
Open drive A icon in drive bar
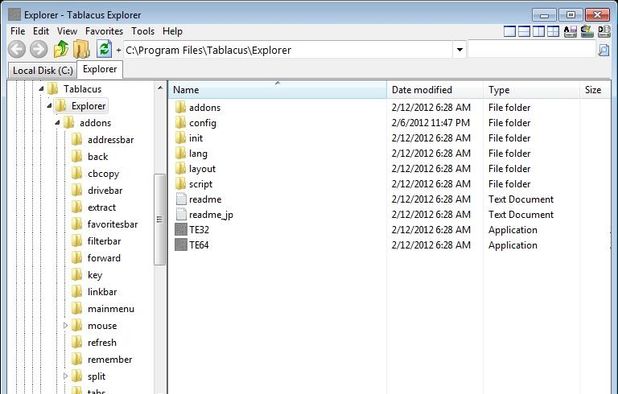570,32
